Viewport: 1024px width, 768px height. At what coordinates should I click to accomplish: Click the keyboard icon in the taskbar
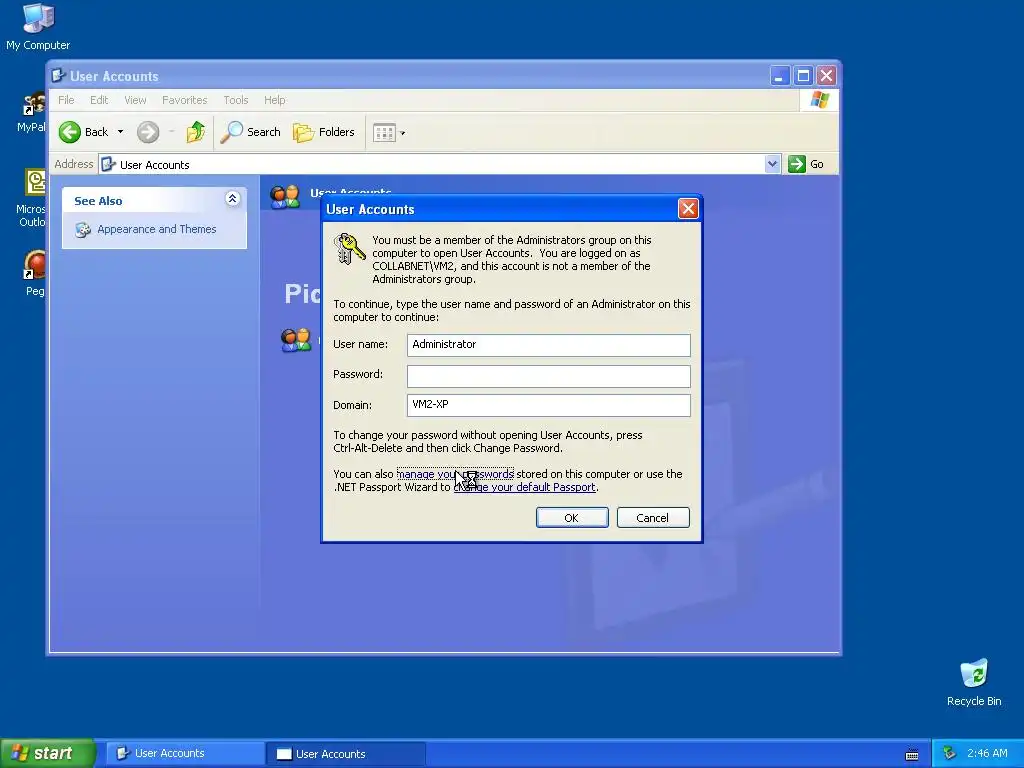coord(912,755)
